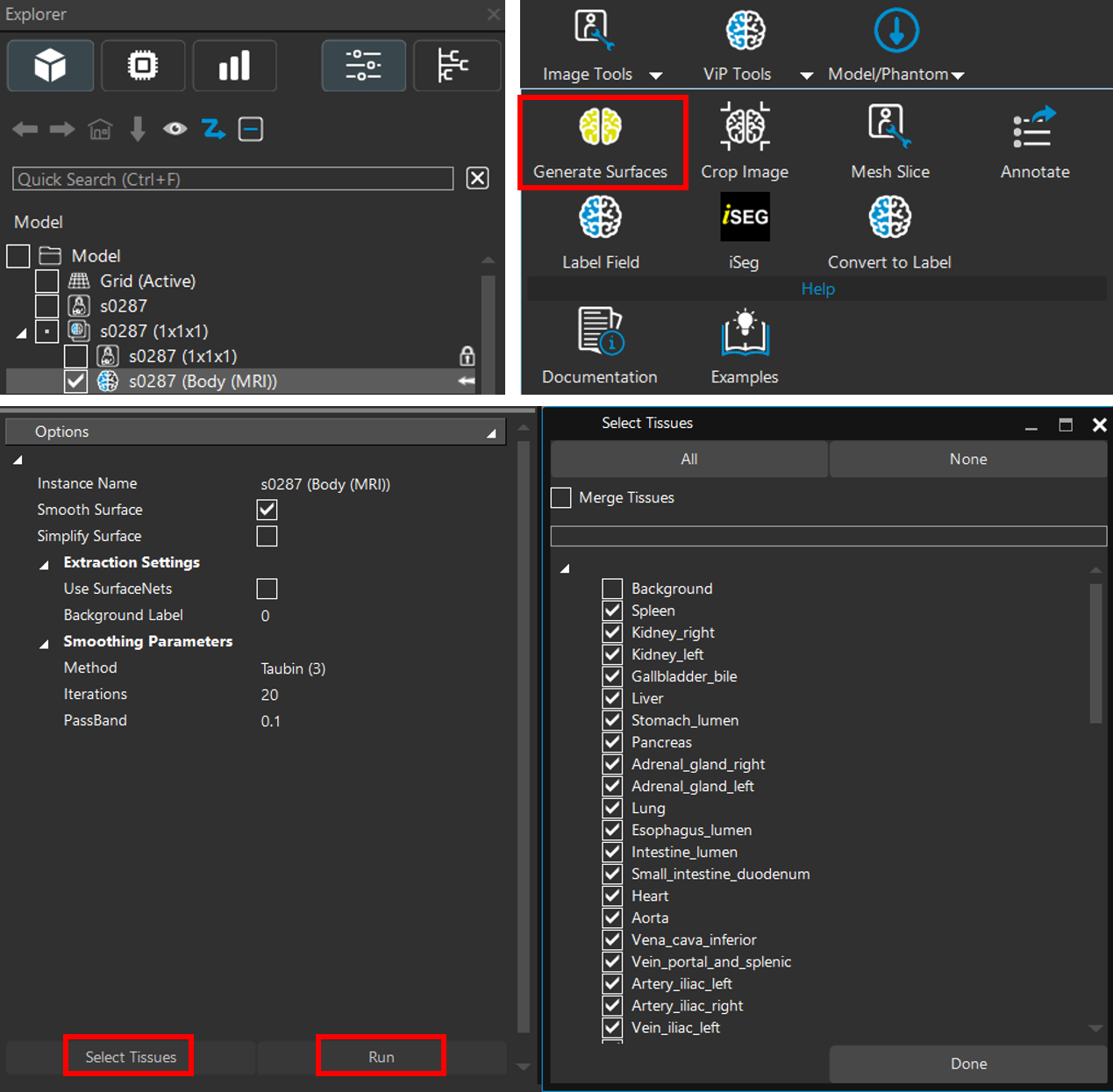Expand the Model/Phantom dropdown

958,75
